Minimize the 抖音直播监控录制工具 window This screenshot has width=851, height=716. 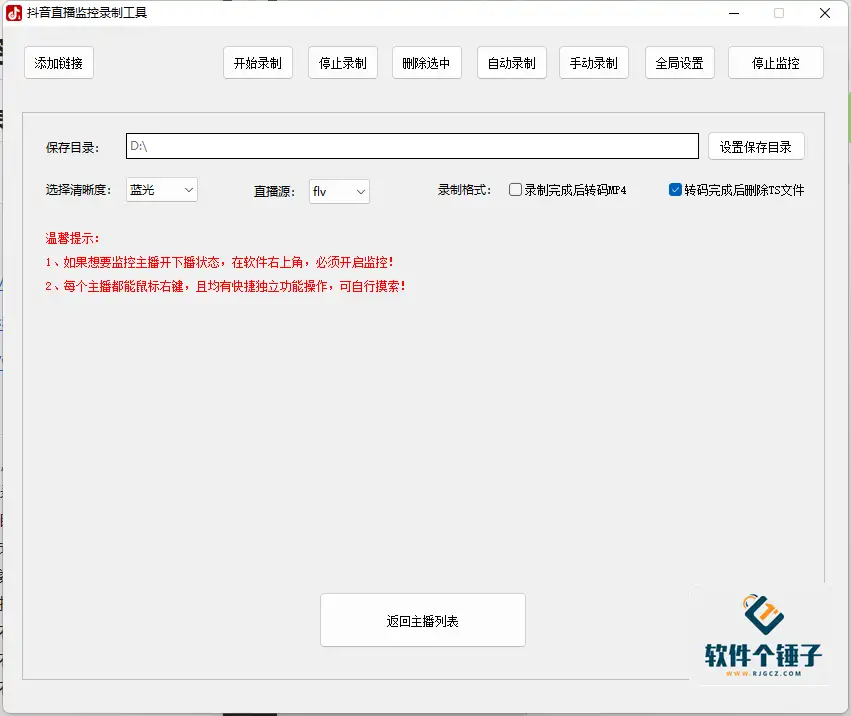click(734, 13)
